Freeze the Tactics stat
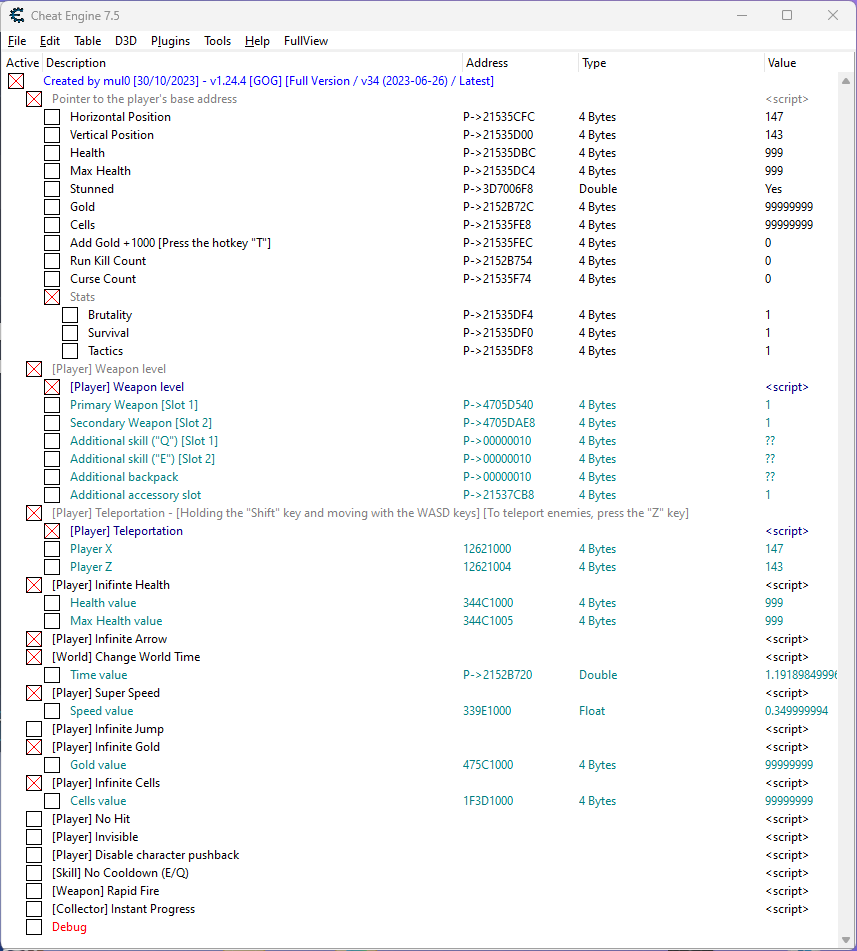The width and height of the screenshot is (857, 951). point(70,351)
